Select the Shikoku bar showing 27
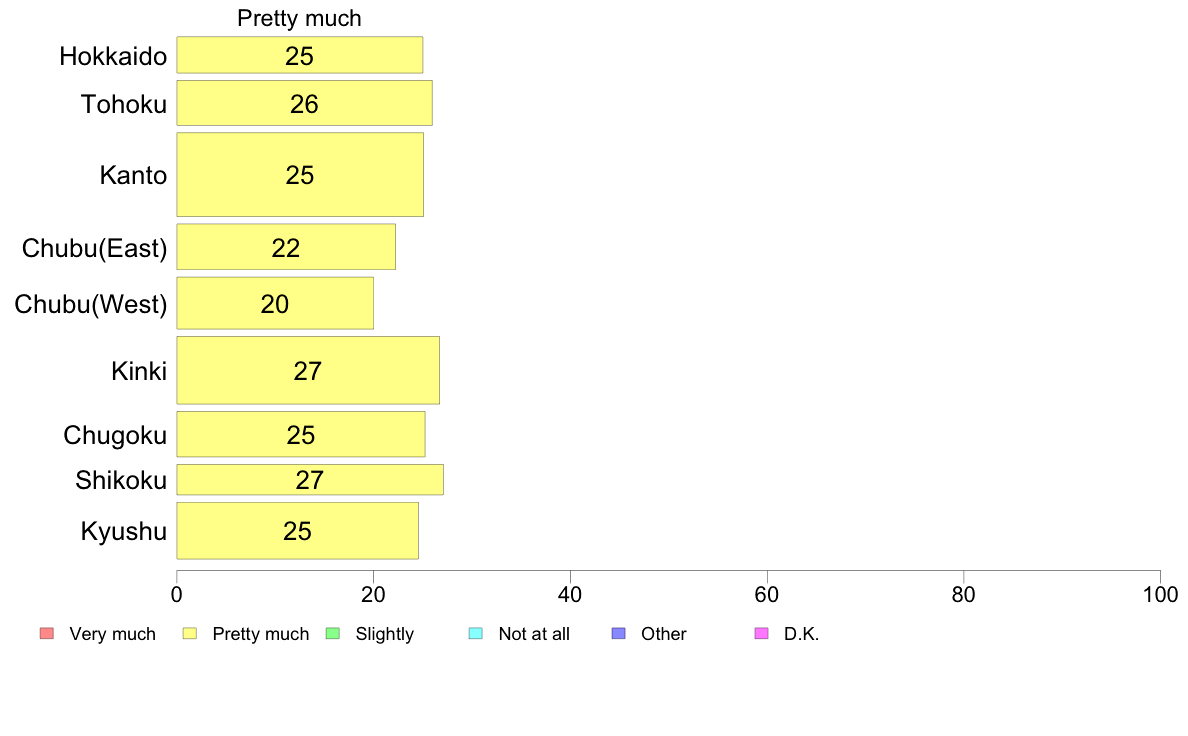 [310, 480]
